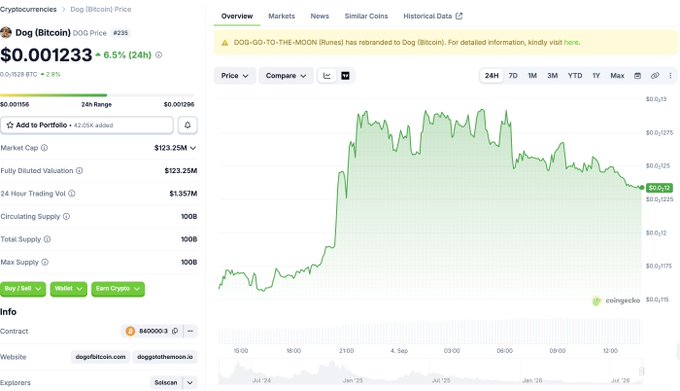Image resolution: width=680 pixels, height=391 pixels.
Task: Click the current price marker on chart
Action: point(641,187)
